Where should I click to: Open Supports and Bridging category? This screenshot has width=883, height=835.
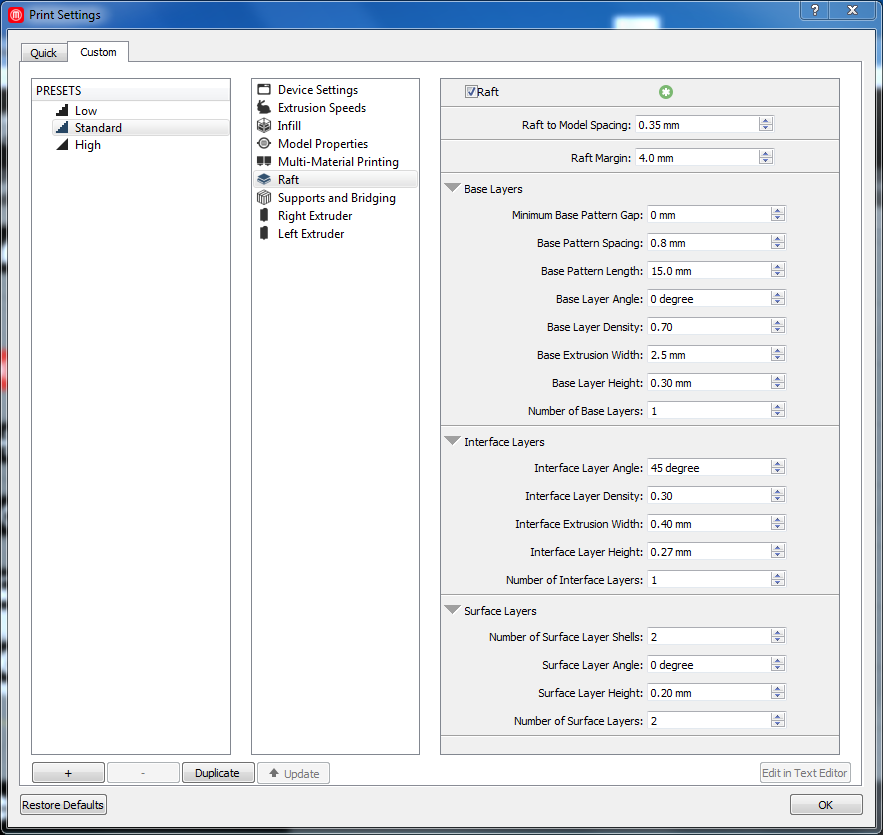[337, 198]
